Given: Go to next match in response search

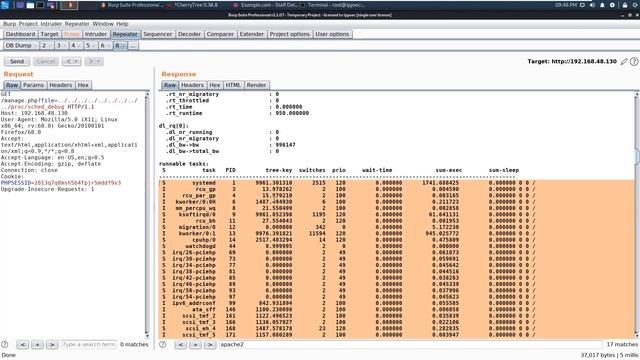Looking at the screenshot, I should click(210, 344).
